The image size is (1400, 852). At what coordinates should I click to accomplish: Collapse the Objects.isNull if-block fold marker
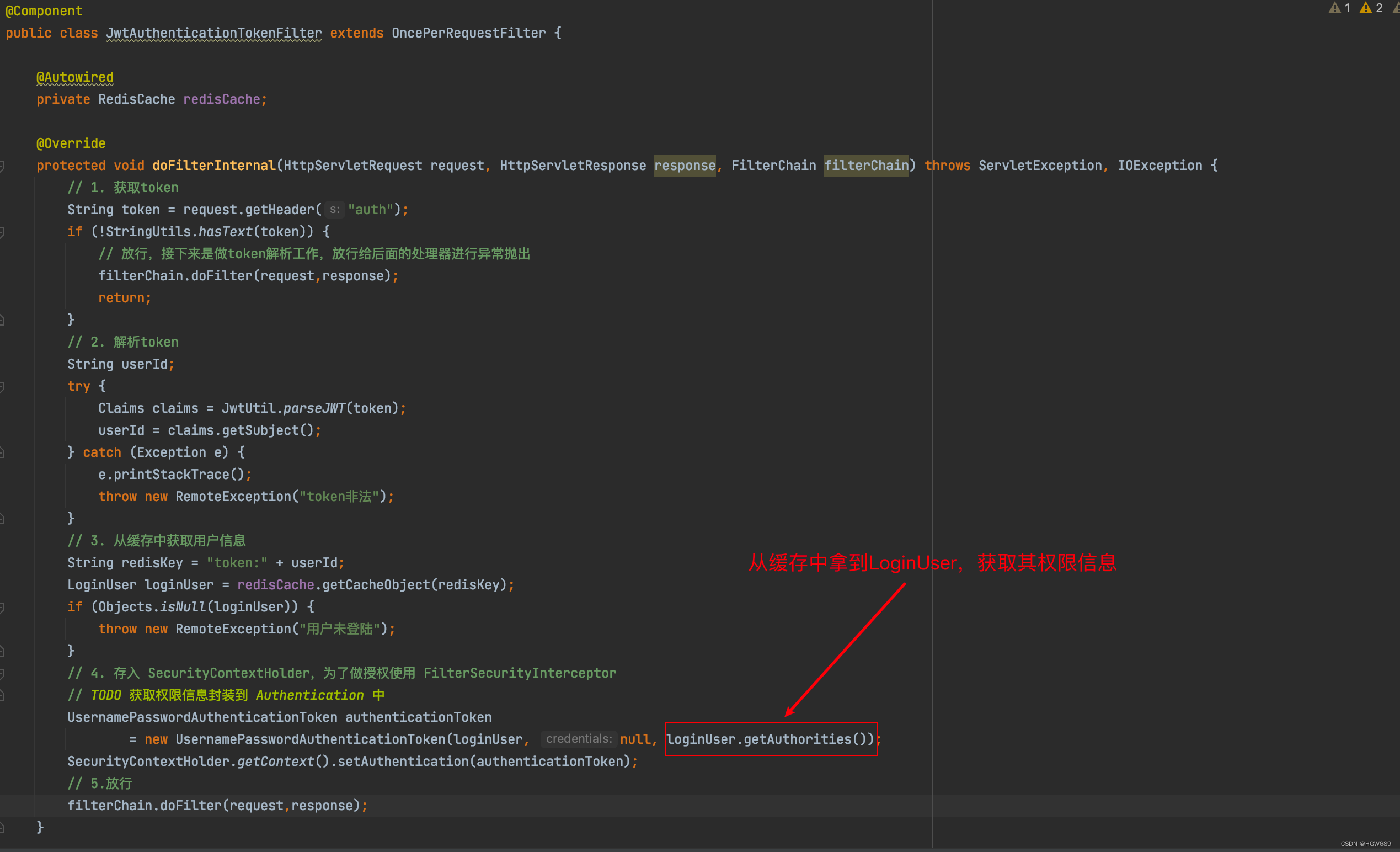(2, 607)
